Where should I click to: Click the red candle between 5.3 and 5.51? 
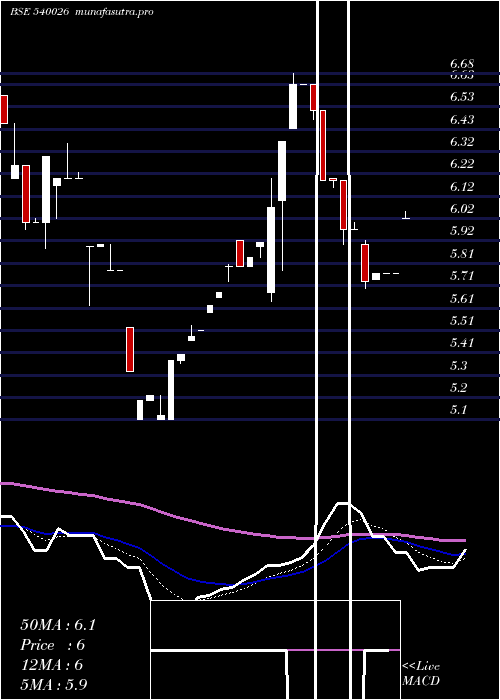[130, 349]
